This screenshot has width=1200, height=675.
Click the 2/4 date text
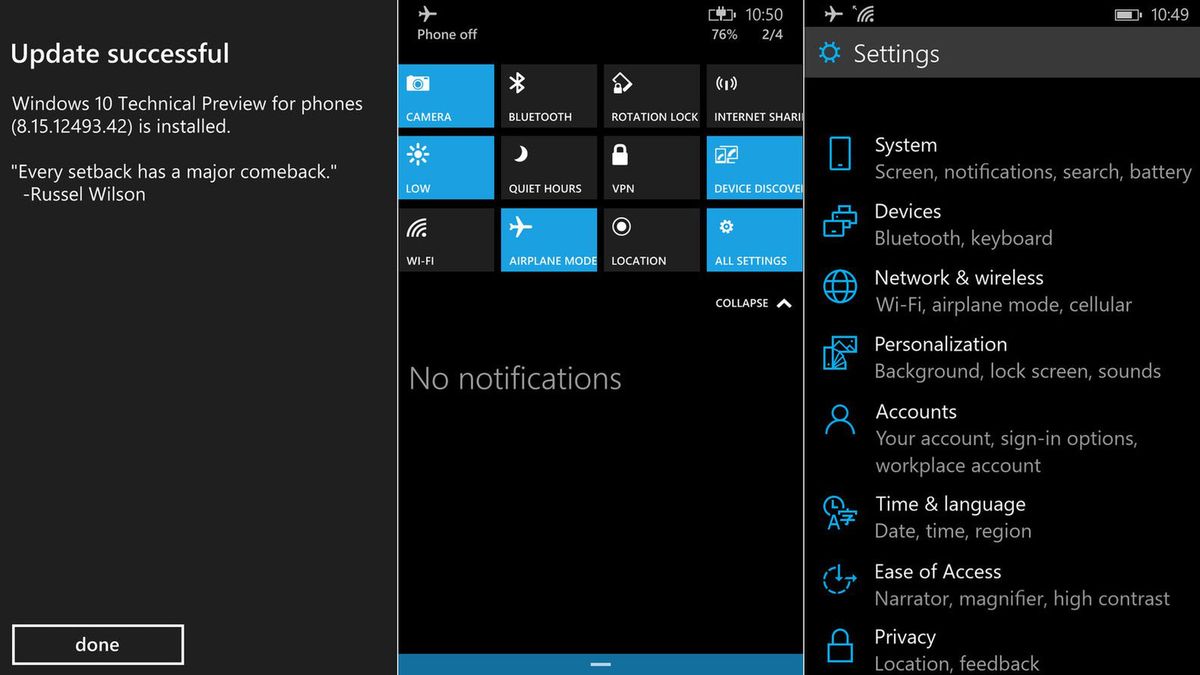(x=772, y=35)
